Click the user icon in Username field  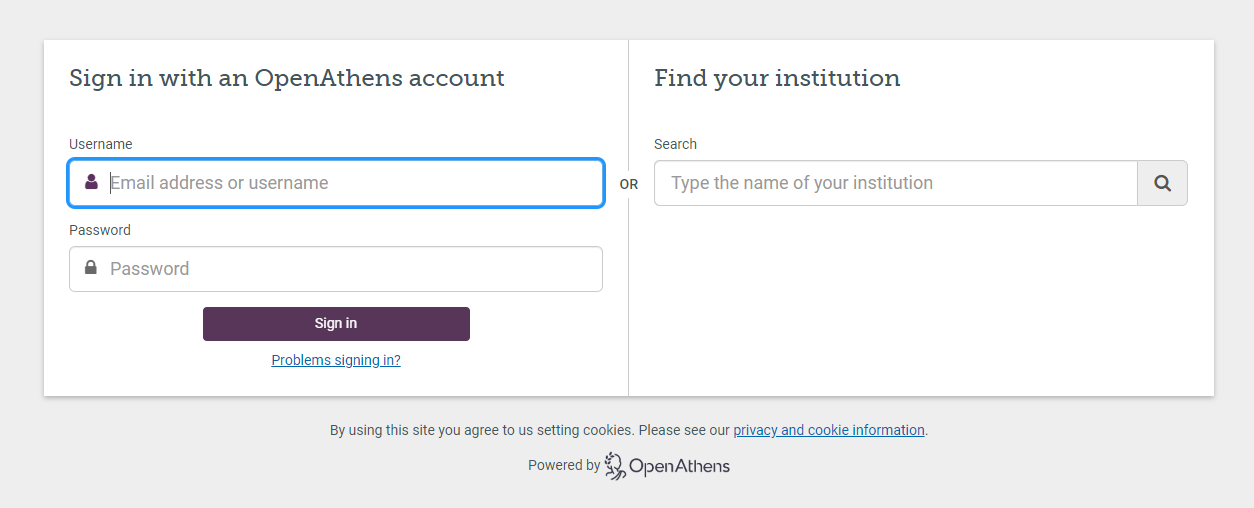[91, 182]
